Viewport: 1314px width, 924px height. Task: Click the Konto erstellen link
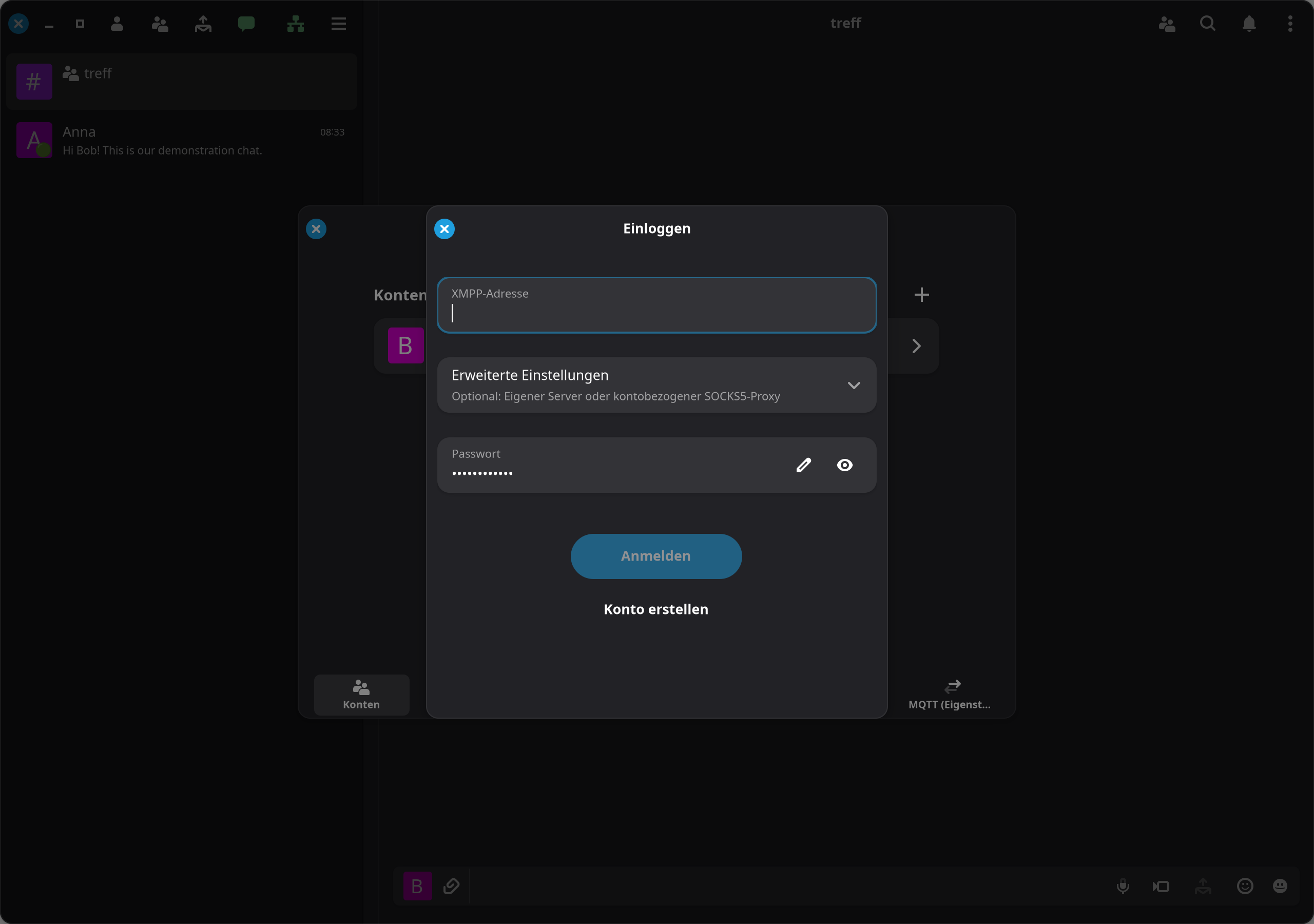(656, 609)
